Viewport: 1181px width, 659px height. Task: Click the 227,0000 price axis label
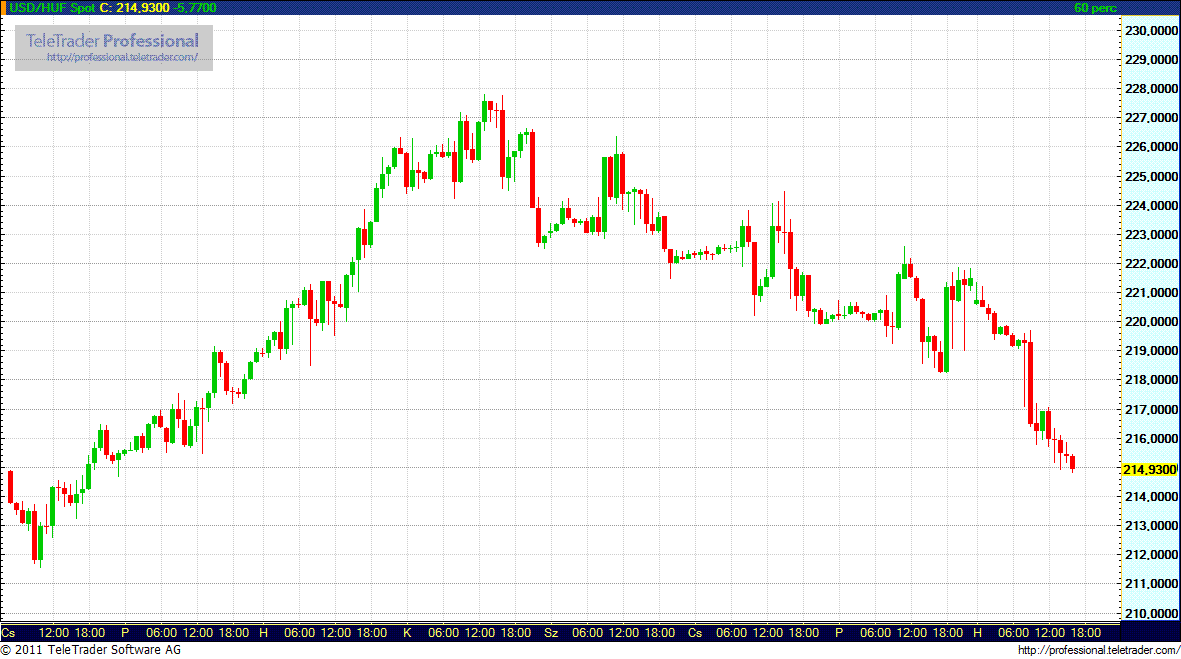[1151, 118]
